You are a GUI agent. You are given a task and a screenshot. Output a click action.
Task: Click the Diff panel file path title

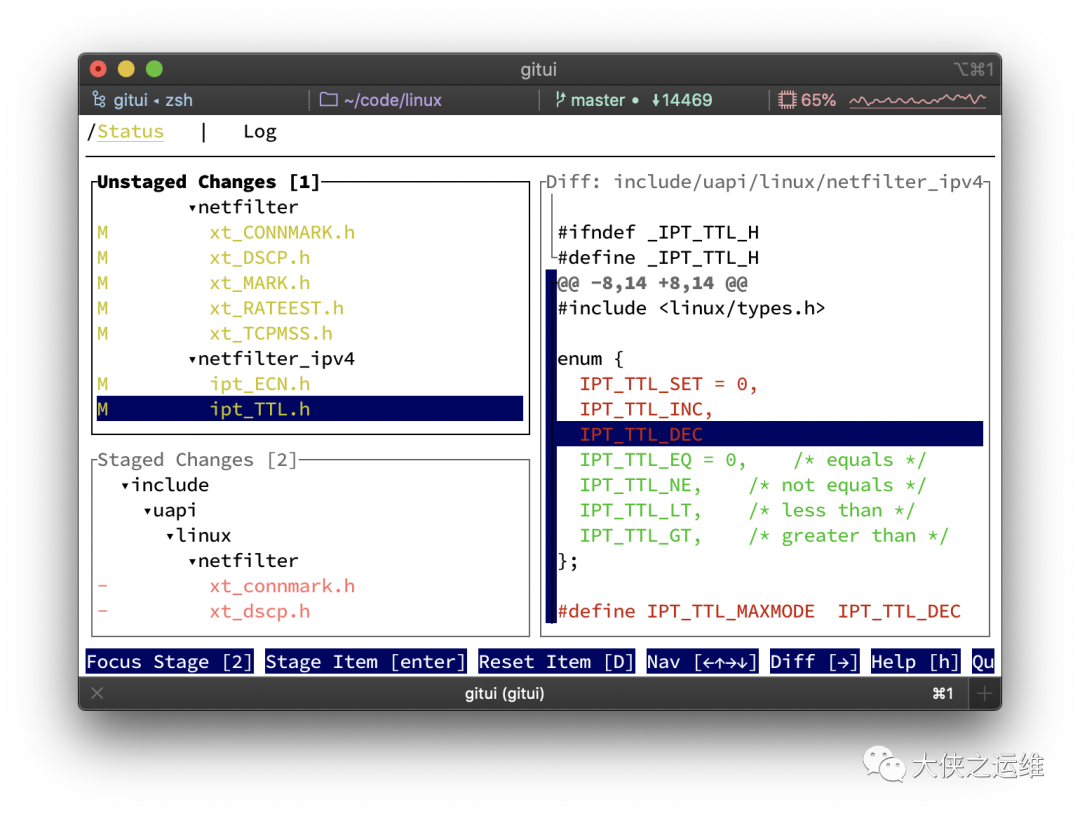click(765, 182)
